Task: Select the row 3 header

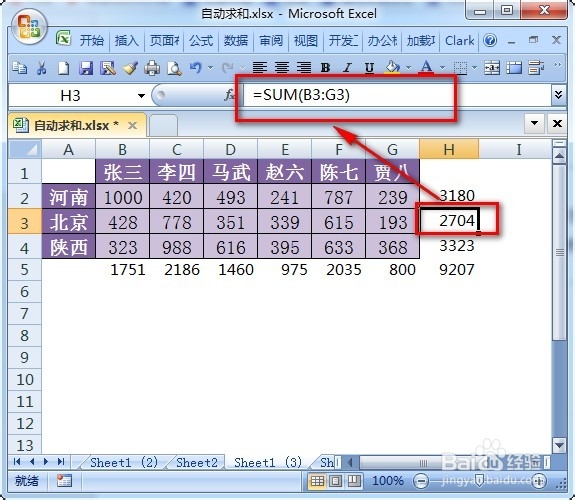Action: (x=25, y=222)
